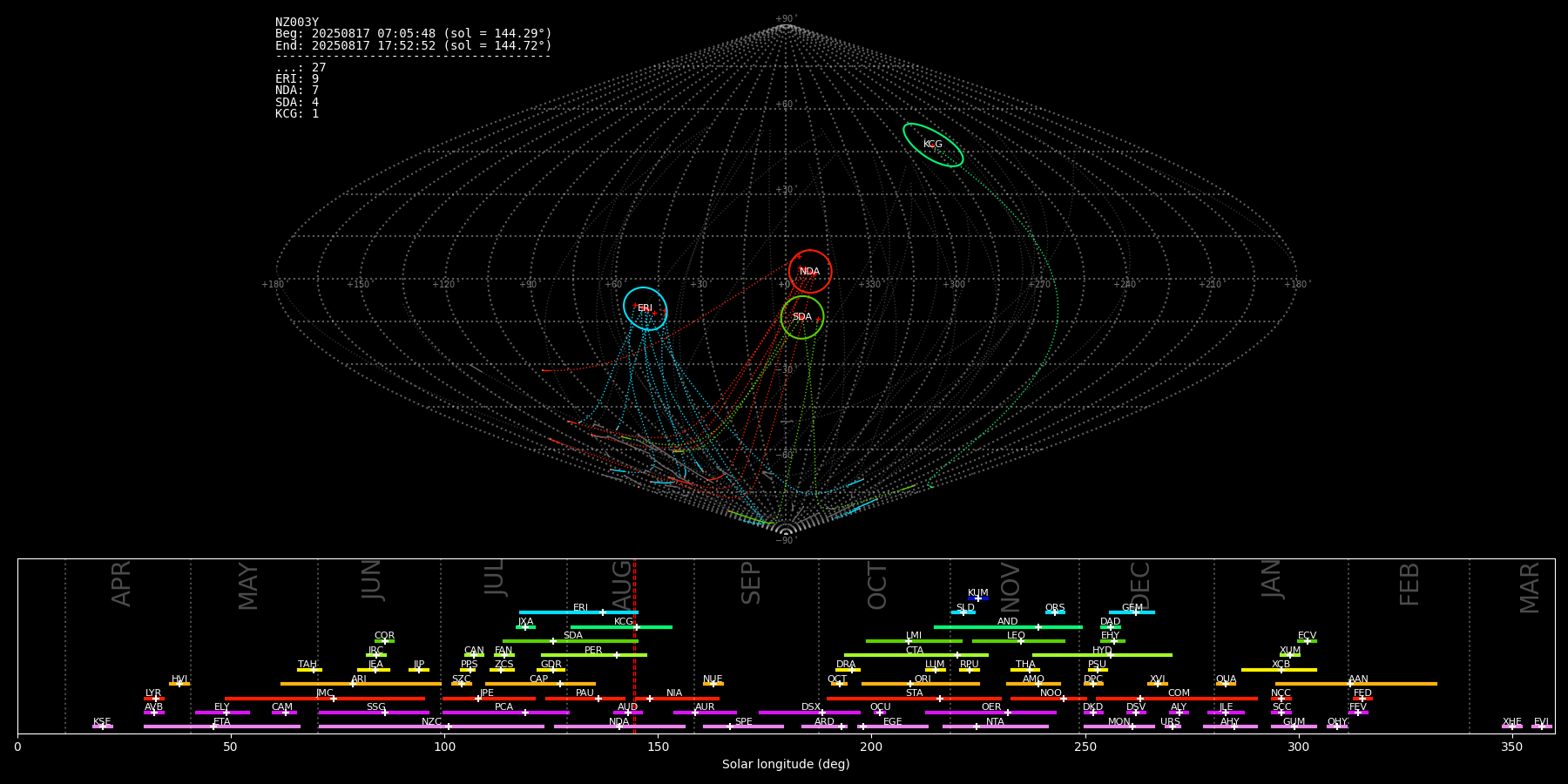
Task: Click the AND shower bar in timeline
Action: click(1008, 627)
